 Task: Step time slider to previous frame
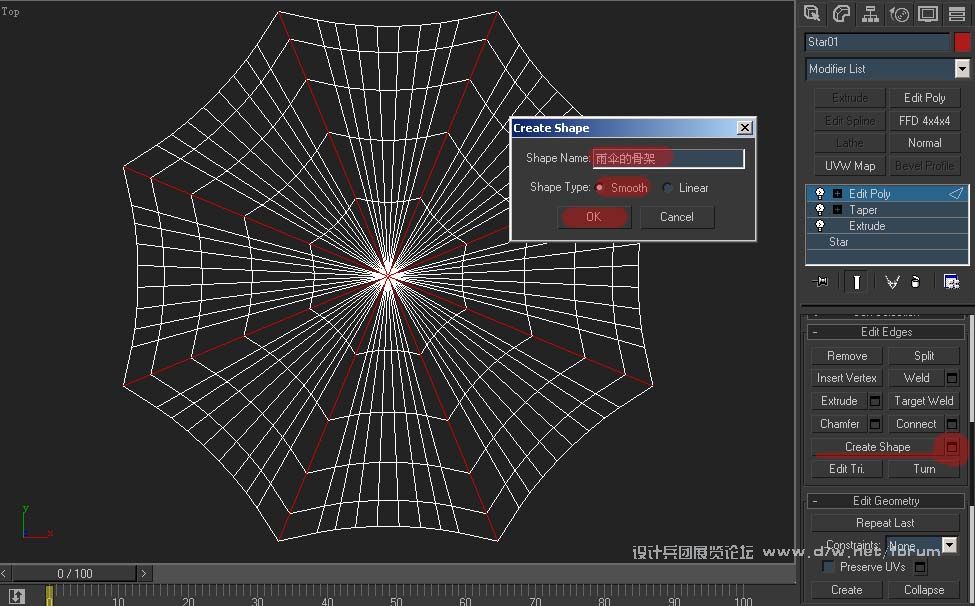click(4, 573)
